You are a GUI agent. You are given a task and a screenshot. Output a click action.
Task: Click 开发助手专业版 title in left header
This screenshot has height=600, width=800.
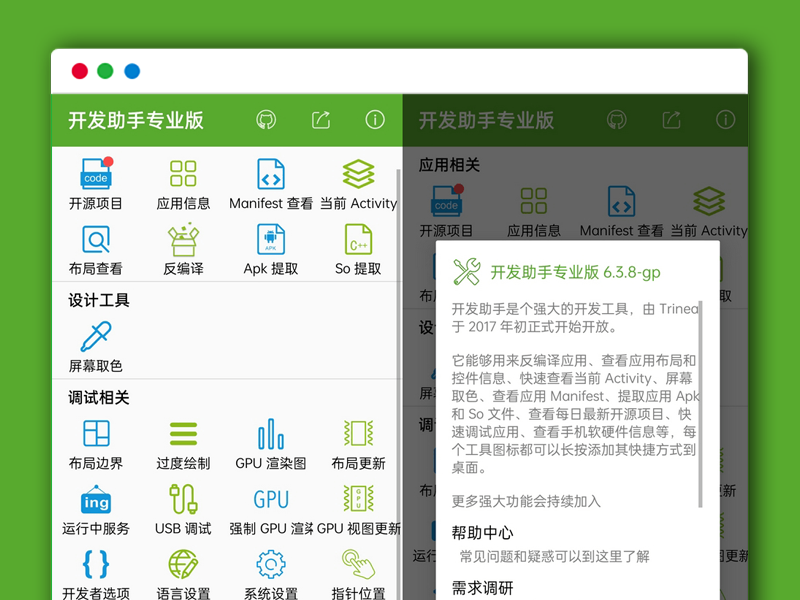coord(136,120)
